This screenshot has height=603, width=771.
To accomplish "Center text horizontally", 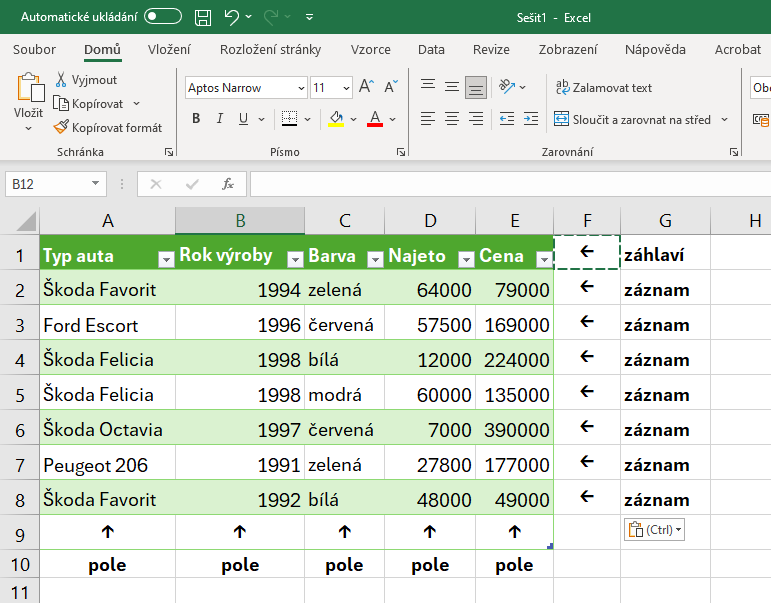I will coord(451,119).
